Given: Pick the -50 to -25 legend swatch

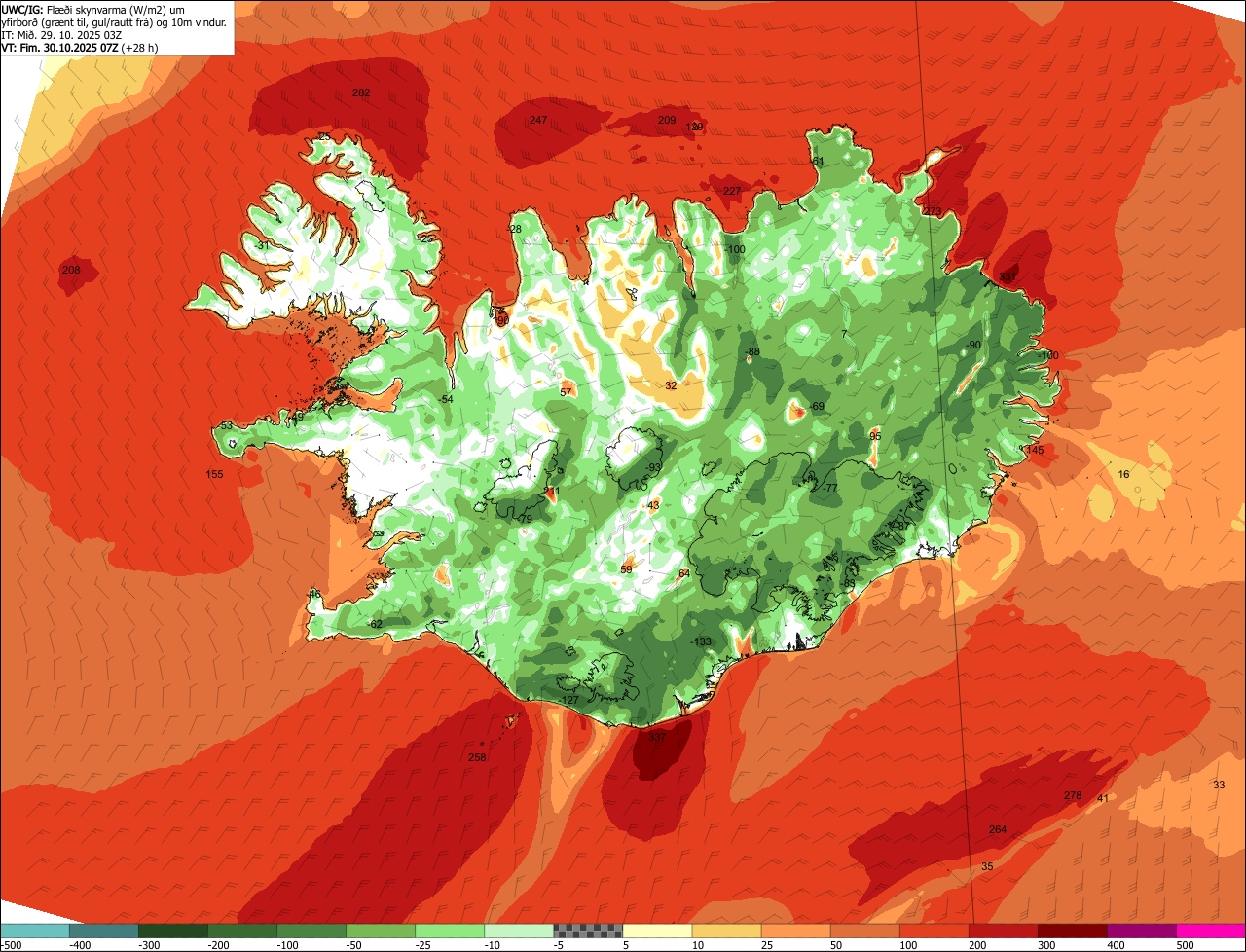Looking at the screenshot, I should click(381, 931).
